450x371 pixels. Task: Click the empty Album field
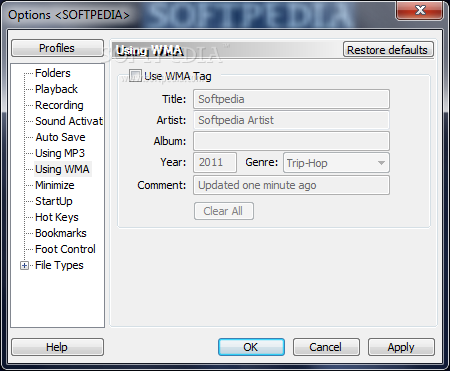[291, 141]
